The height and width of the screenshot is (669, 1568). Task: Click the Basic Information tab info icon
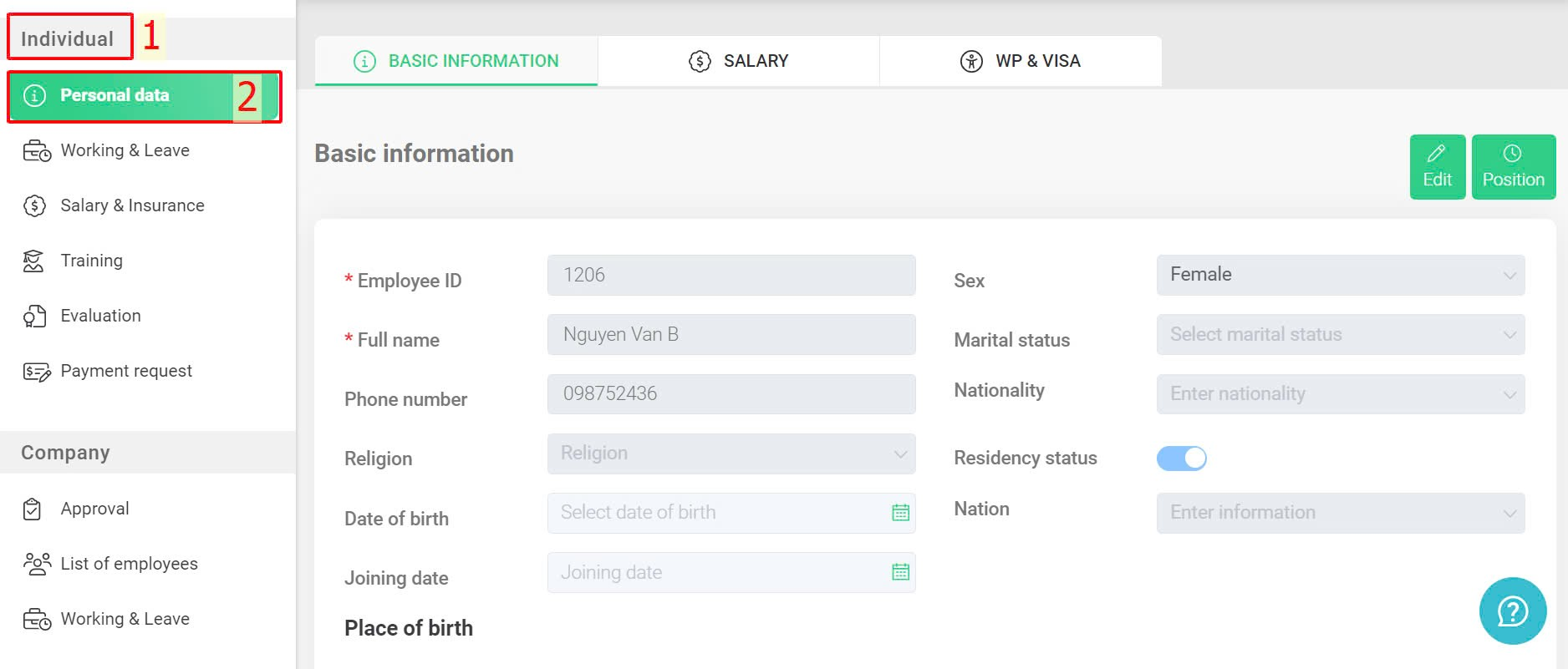364,61
